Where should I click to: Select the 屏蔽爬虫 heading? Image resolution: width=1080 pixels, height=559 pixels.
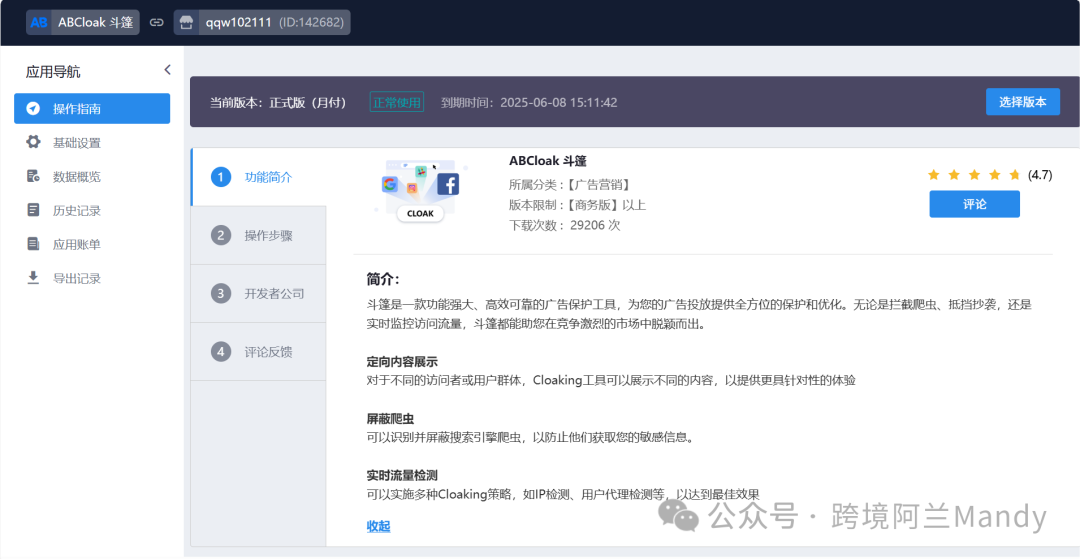click(391, 419)
